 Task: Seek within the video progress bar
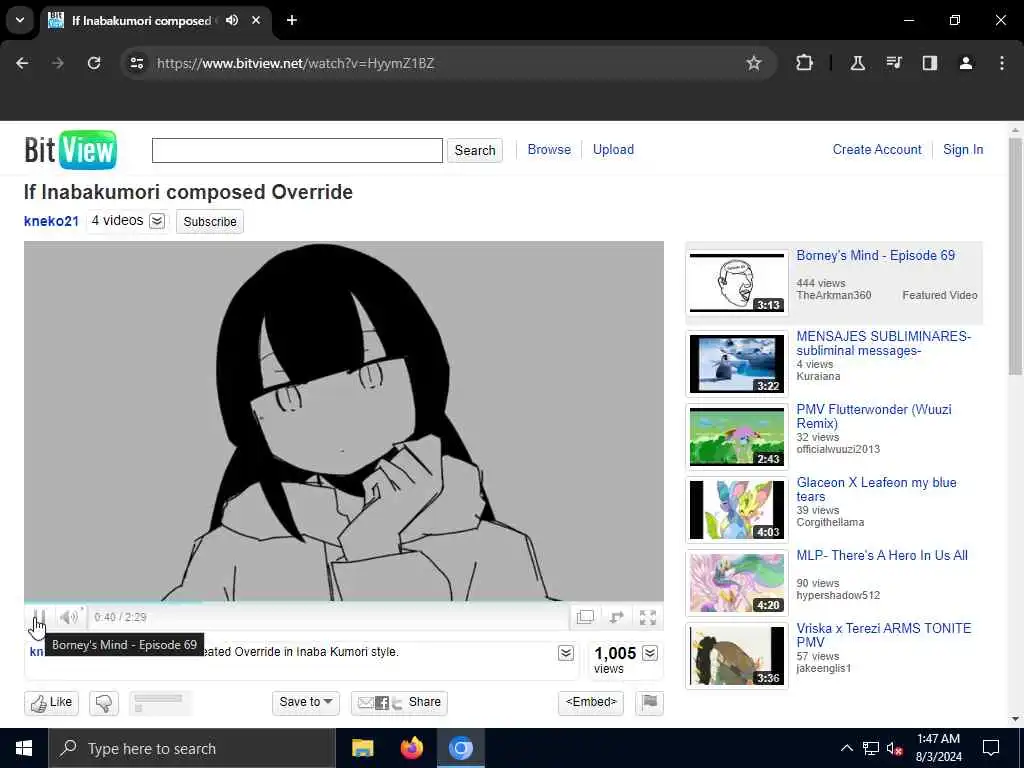tap(344, 601)
